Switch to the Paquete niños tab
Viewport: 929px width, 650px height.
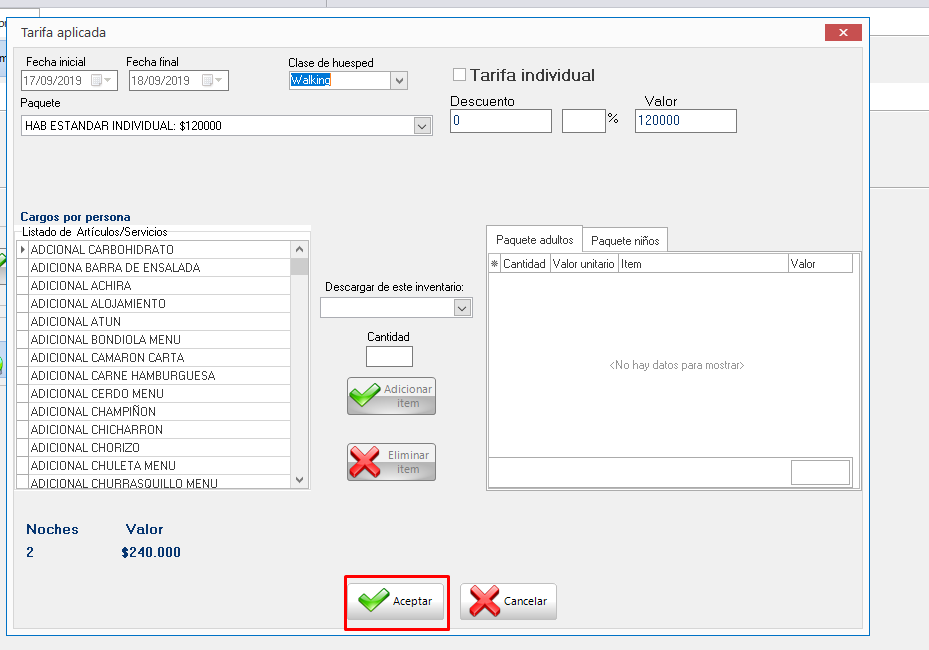click(x=625, y=241)
